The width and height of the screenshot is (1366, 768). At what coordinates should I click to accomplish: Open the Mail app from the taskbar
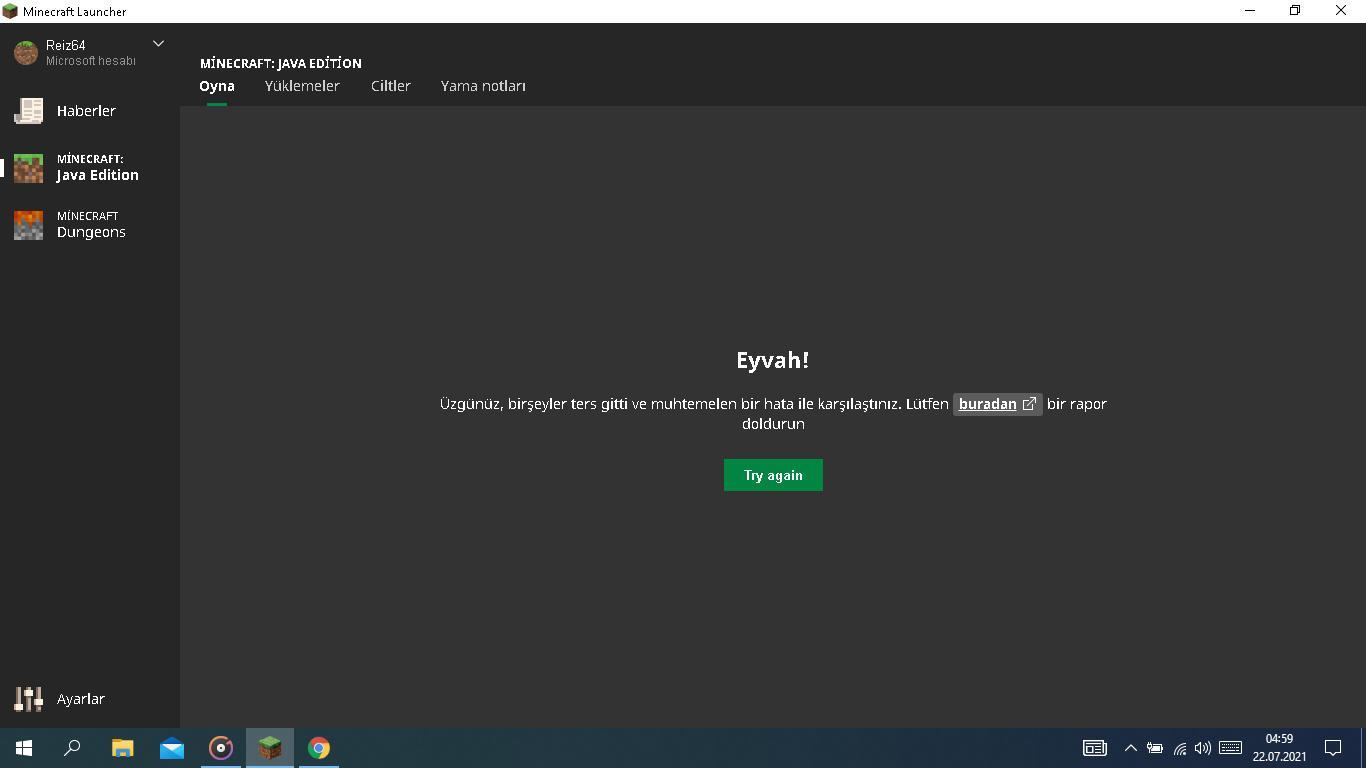(172, 748)
